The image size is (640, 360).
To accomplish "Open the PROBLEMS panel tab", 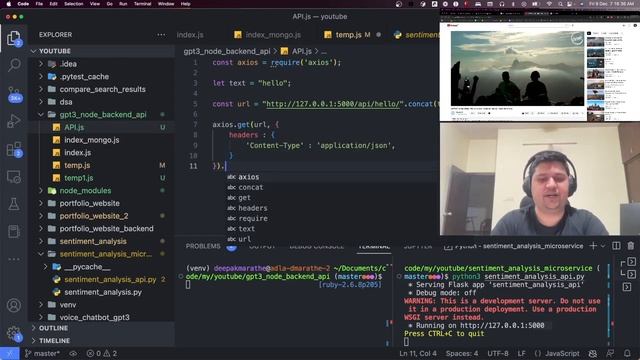I will 203,246.
